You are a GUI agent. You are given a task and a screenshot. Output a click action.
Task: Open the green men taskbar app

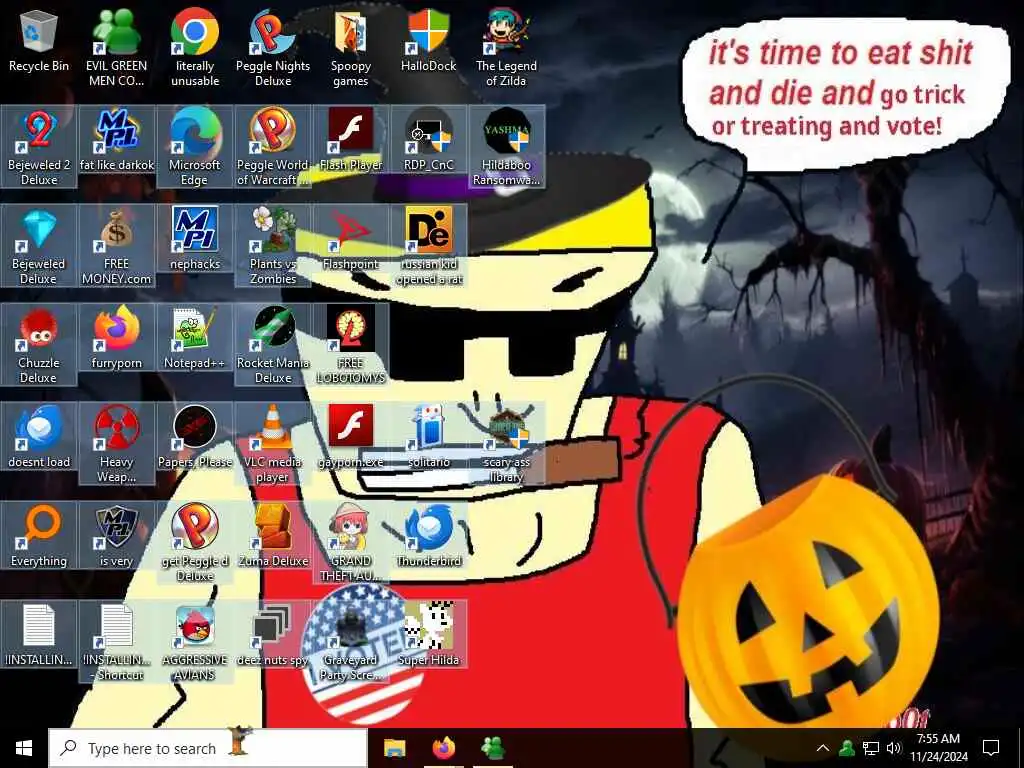tap(492, 748)
